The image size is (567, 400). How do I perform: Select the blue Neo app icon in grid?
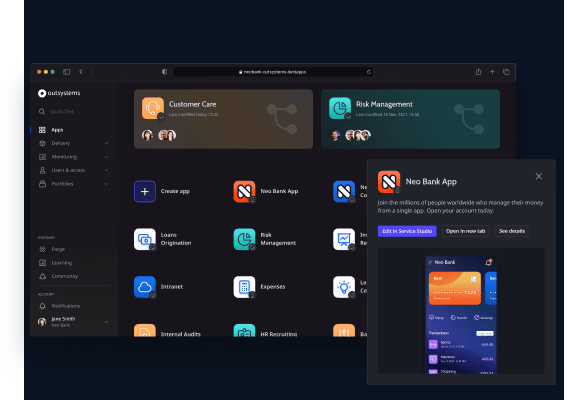tap(344, 191)
